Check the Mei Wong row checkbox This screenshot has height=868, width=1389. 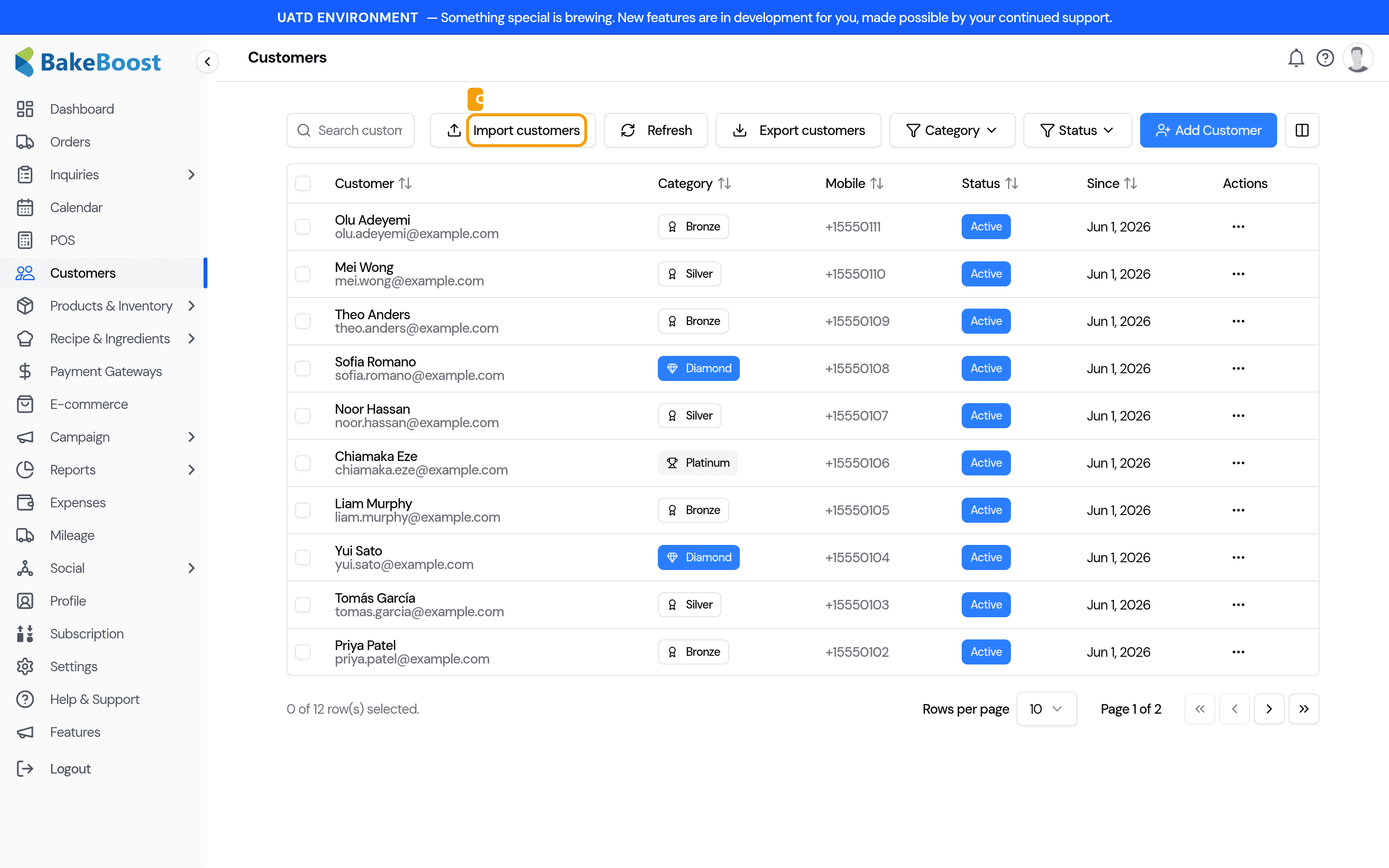pos(302,274)
